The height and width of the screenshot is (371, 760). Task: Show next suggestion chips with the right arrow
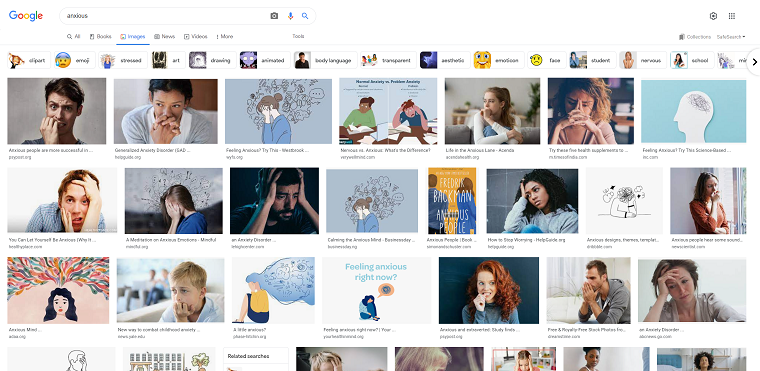click(754, 62)
